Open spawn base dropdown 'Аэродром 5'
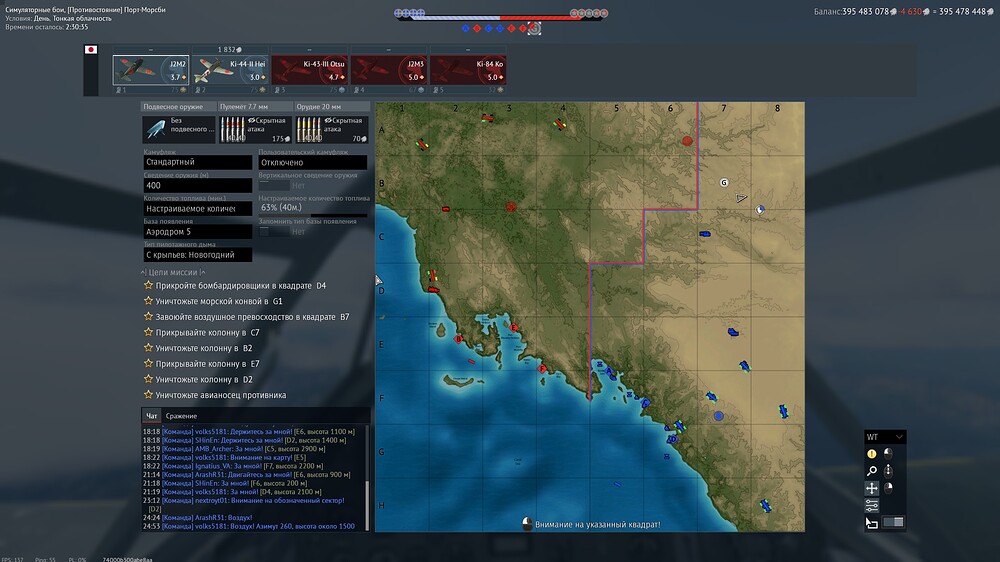 click(198, 232)
